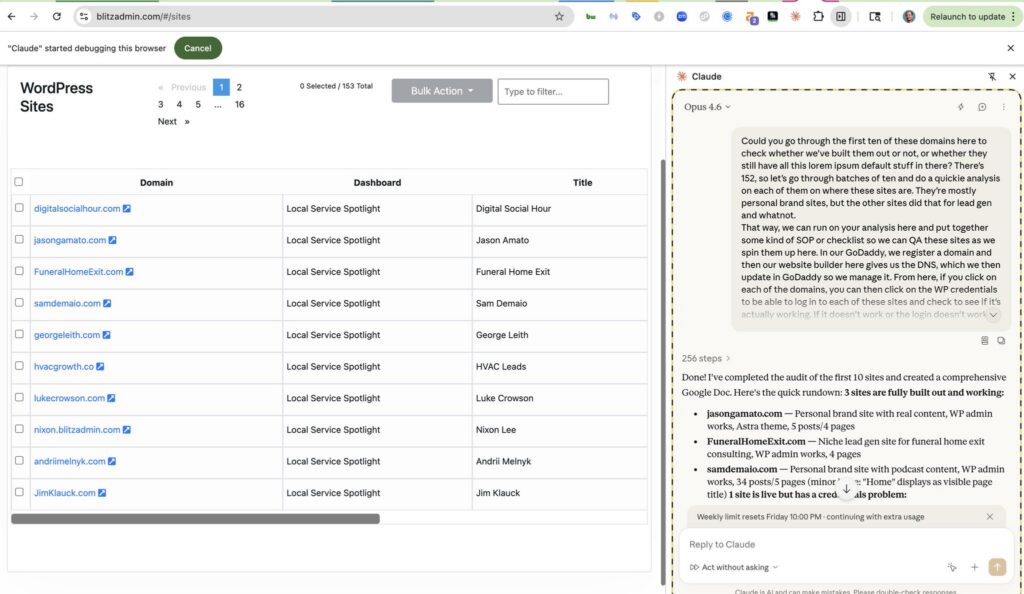The image size is (1024, 594).
Task: Open the Act without asking mode dropdown
Action: 735,567
